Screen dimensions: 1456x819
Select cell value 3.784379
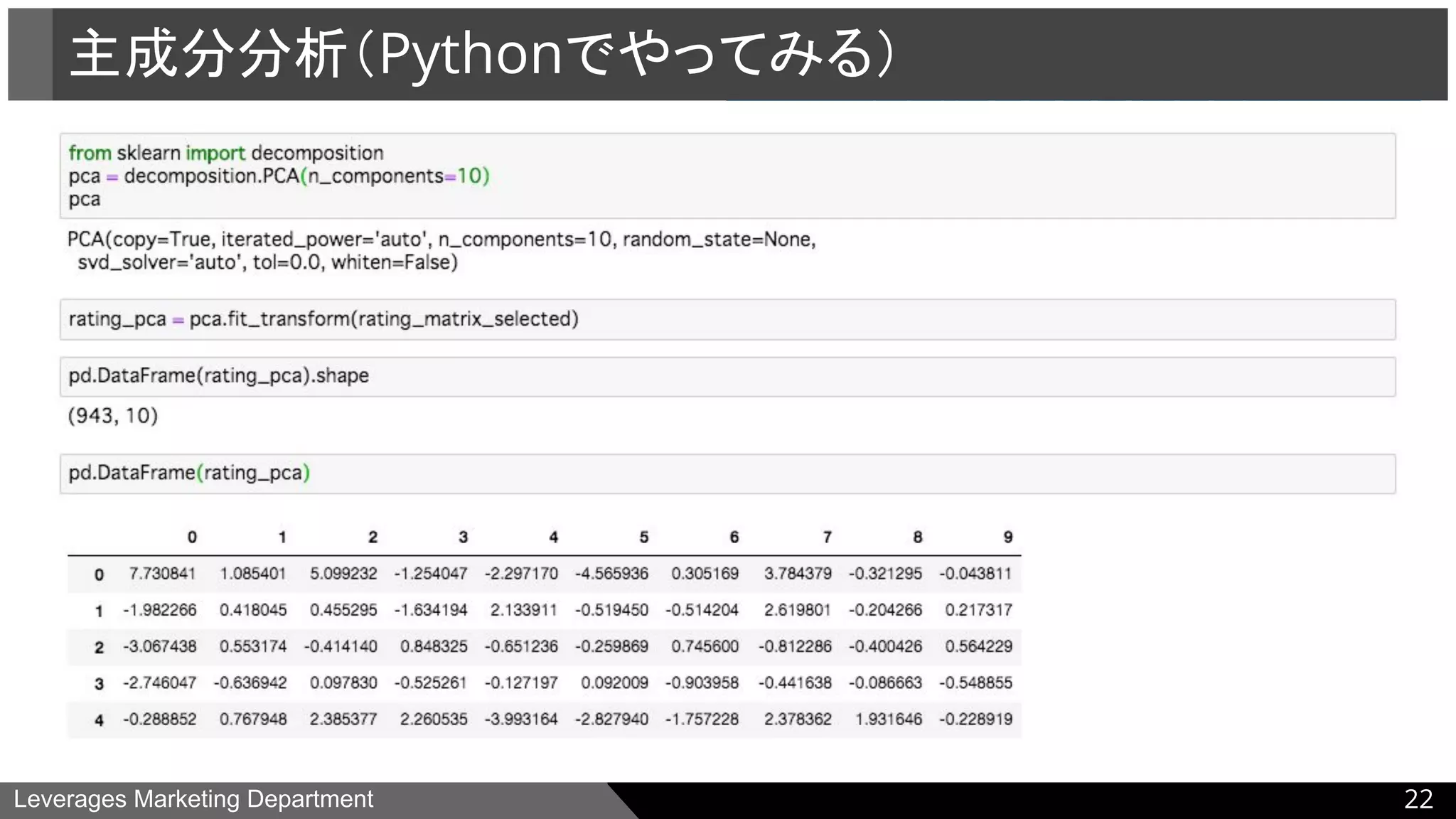click(x=798, y=574)
